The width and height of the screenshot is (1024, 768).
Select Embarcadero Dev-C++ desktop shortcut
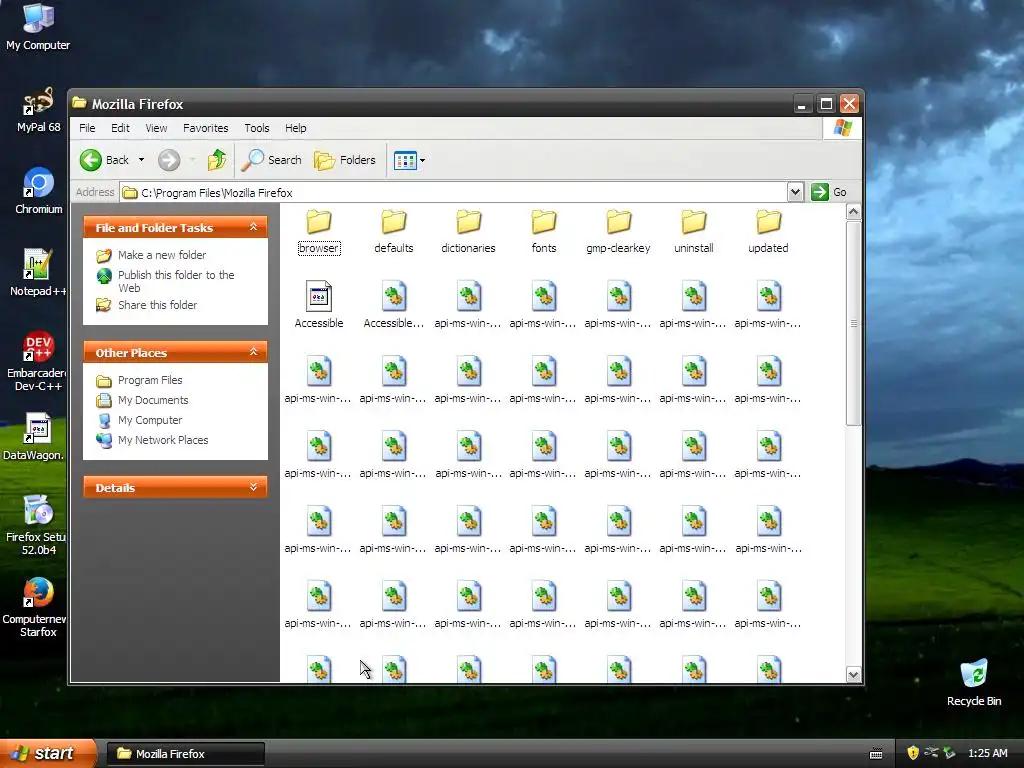tap(38, 361)
